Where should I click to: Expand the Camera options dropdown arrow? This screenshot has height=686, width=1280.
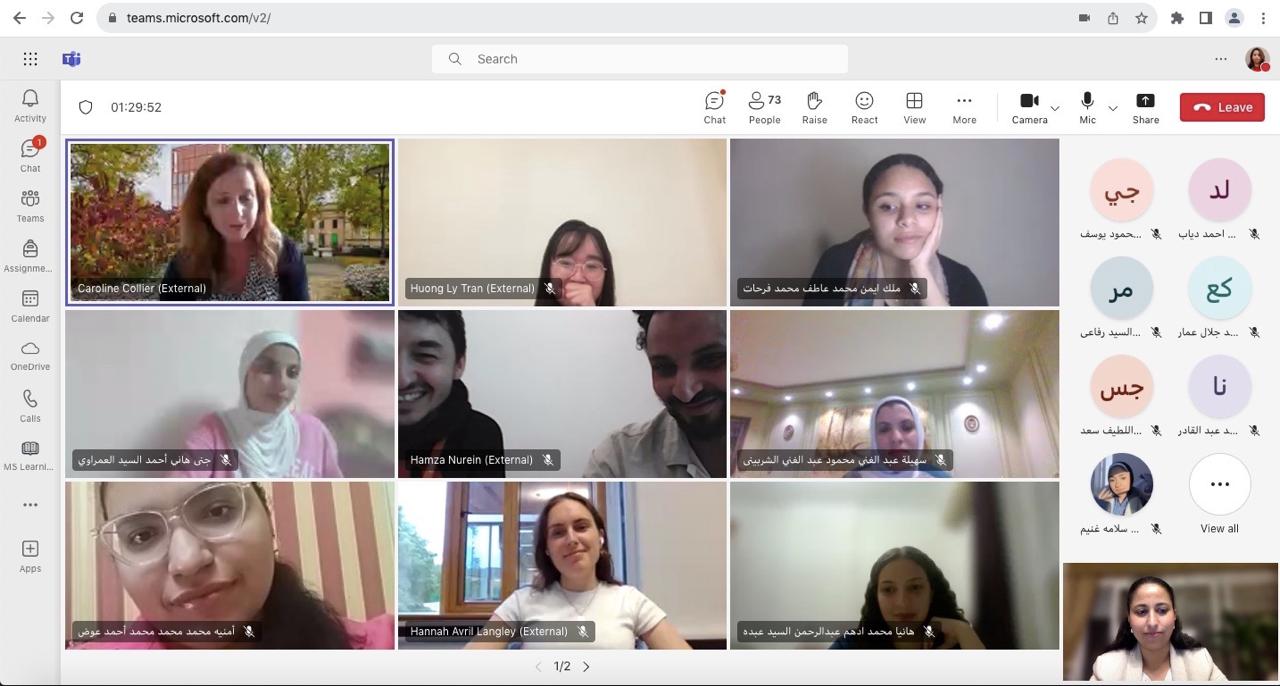(1055, 108)
